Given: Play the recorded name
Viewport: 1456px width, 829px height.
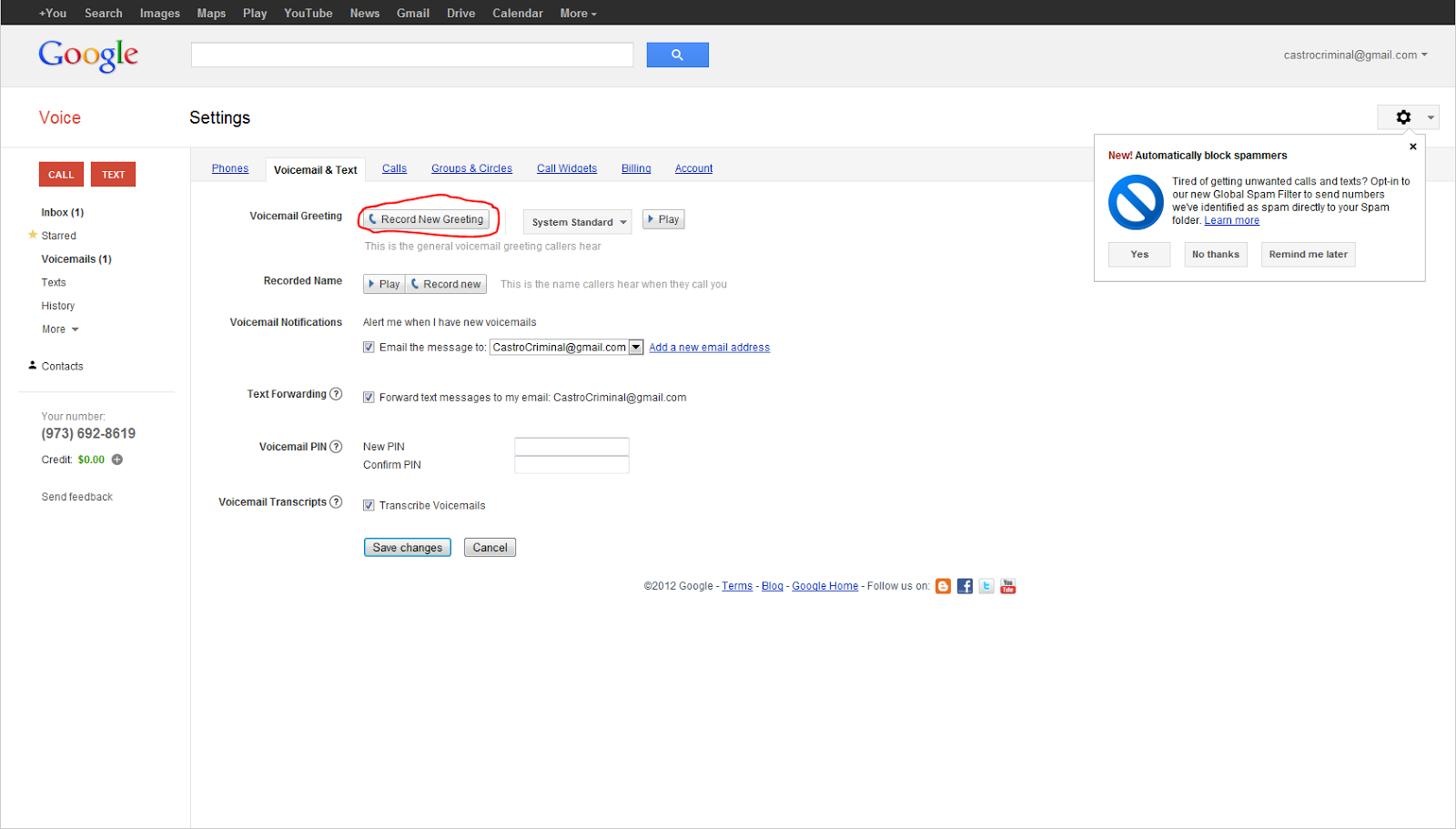Looking at the screenshot, I should pyautogui.click(x=384, y=284).
